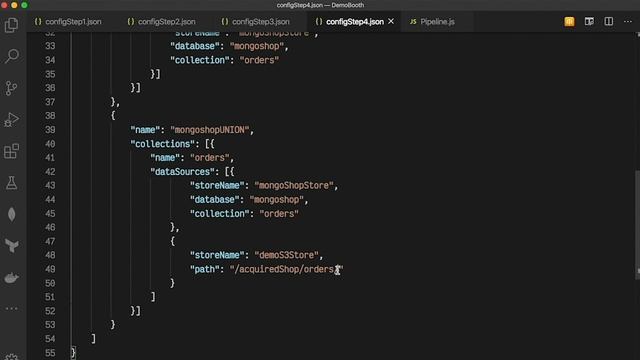Open the Manage gear settings icon
This screenshot has height=360, width=640.
click(x=11, y=357)
